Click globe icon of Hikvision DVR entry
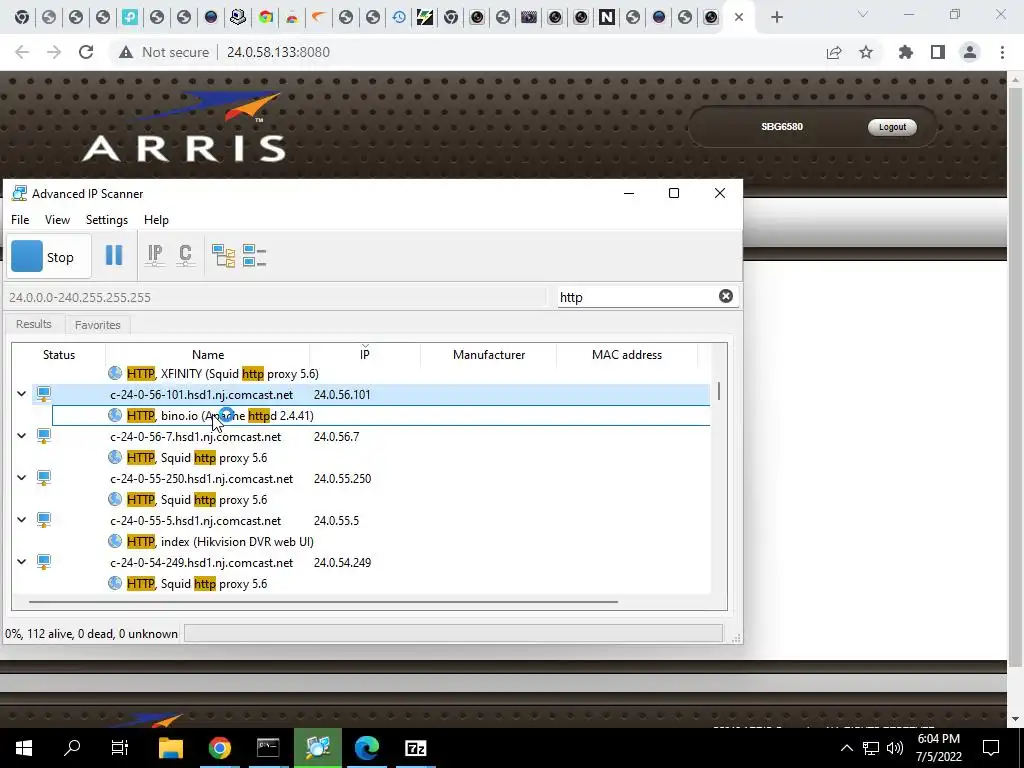Screen dimensions: 1024x768 115,541
